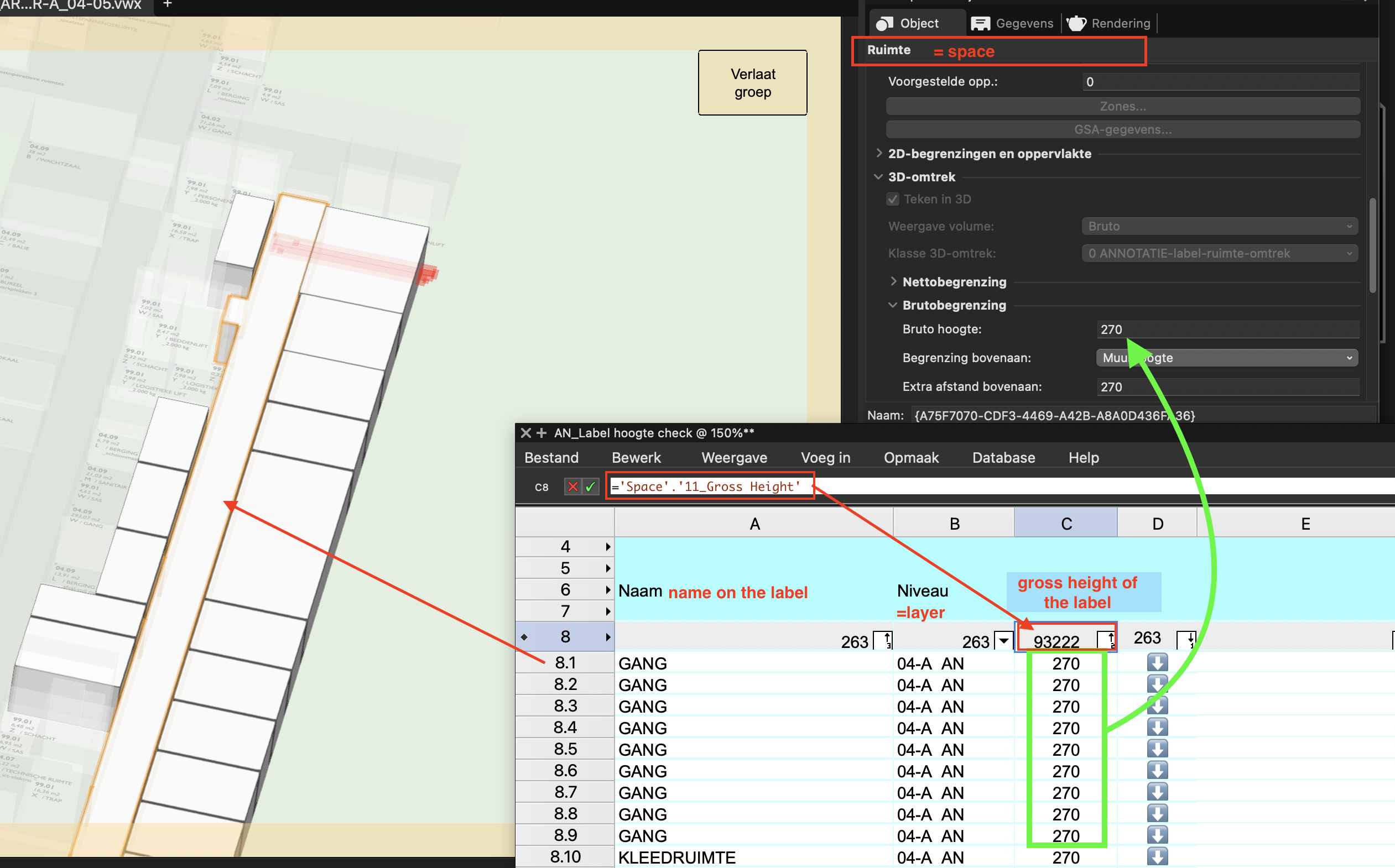Click the plus icon in worksheet title bar
This screenshot has width=1395, height=868.
pos(541,433)
